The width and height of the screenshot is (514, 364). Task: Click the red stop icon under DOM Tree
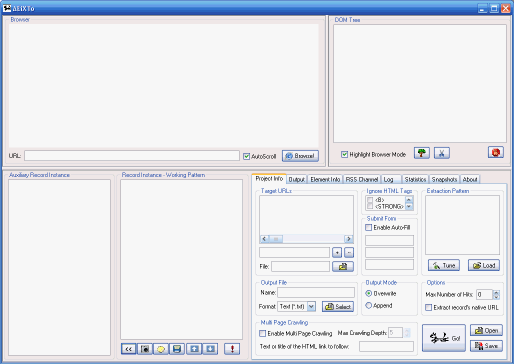tap(496, 152)
